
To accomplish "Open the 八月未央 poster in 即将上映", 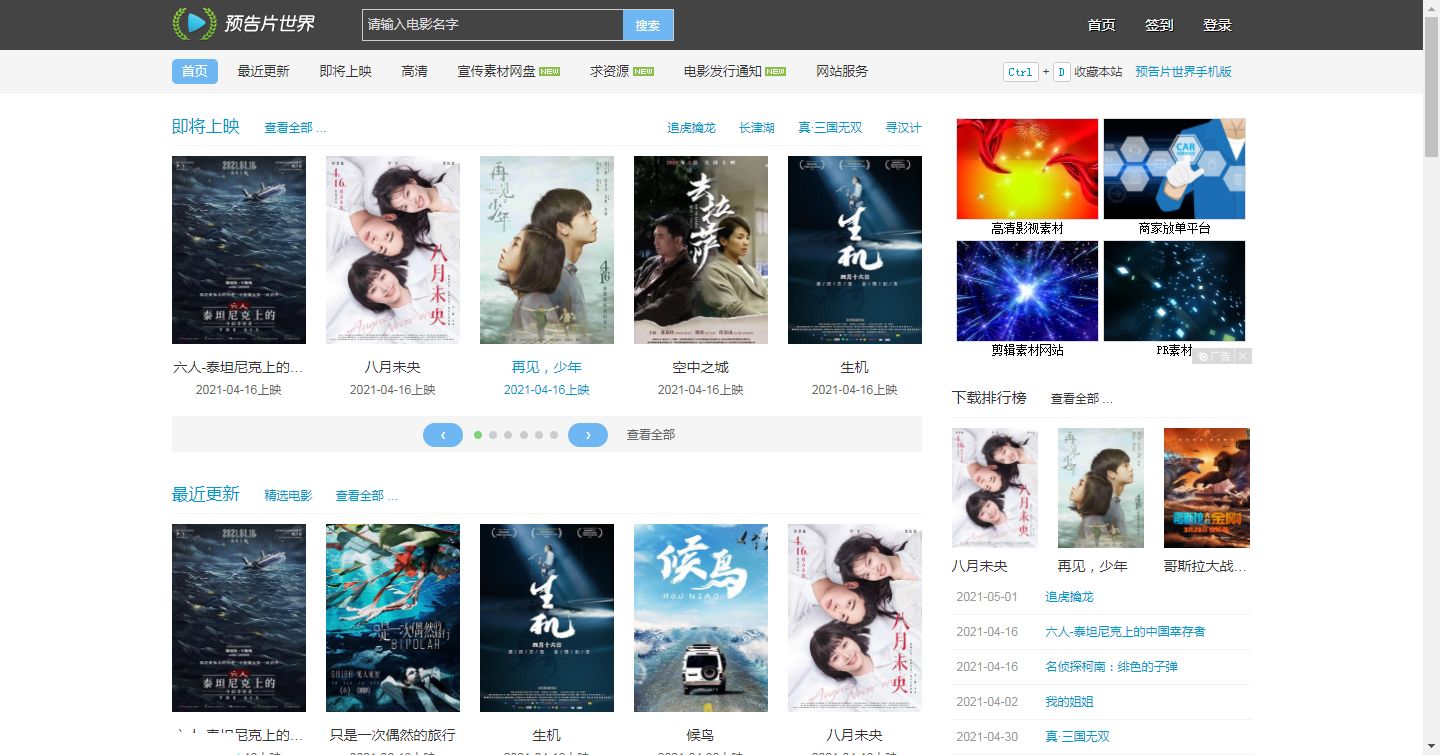I will [393, 250].
